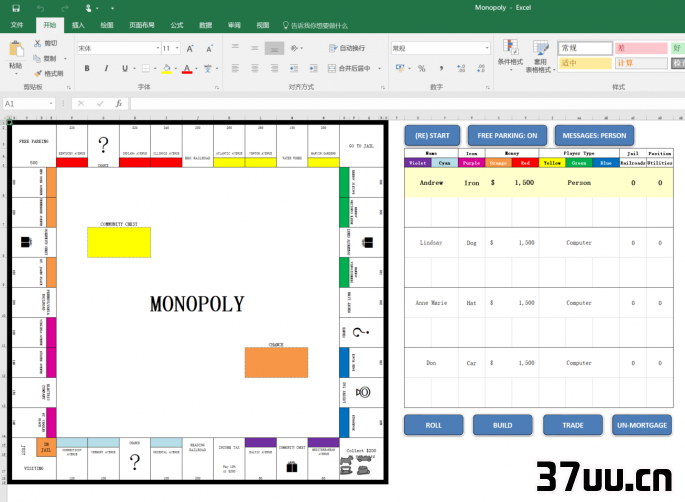Expand the Font group dialog launcher
685x502 pixels.
click(216, 87)
